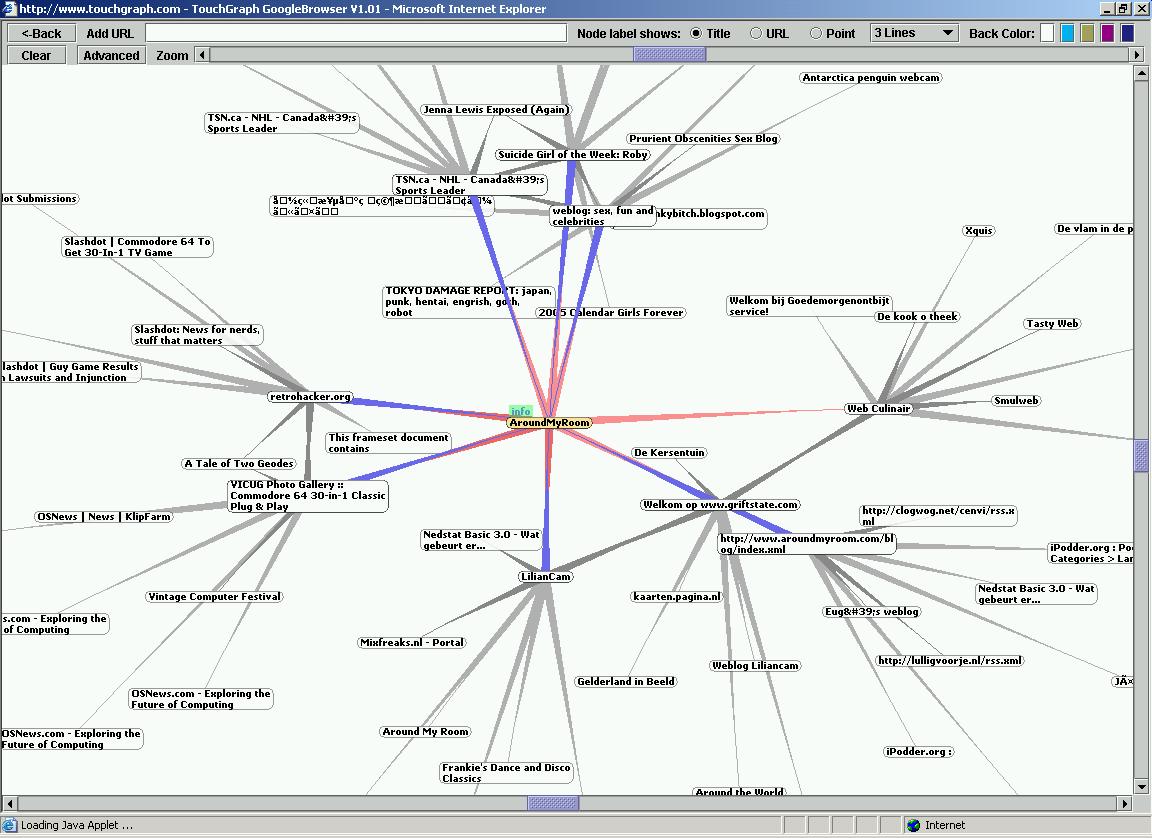Choose the white back color swatch

click(1048, 33)
